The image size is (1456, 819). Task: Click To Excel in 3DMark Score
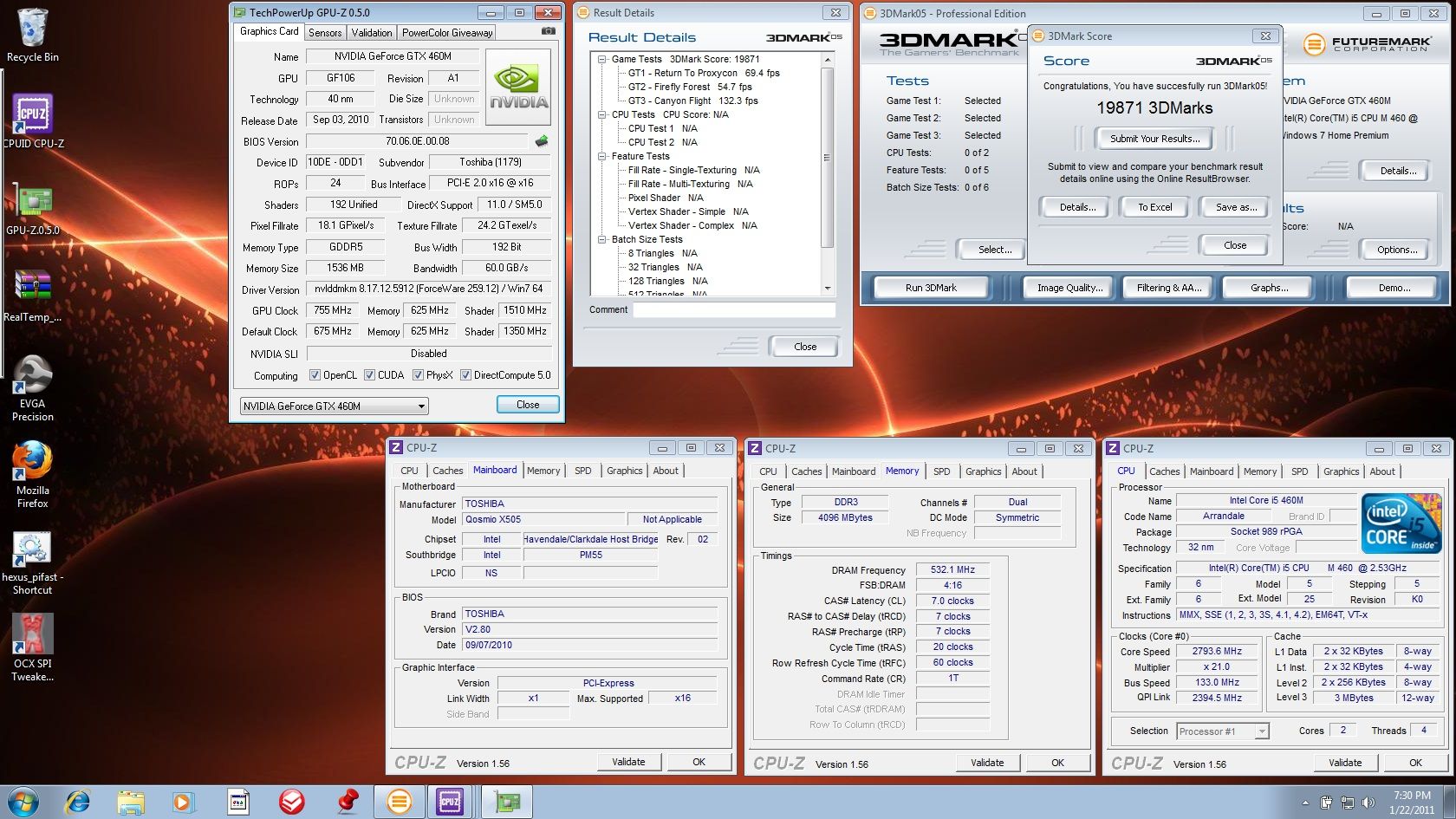[1154, 207]
